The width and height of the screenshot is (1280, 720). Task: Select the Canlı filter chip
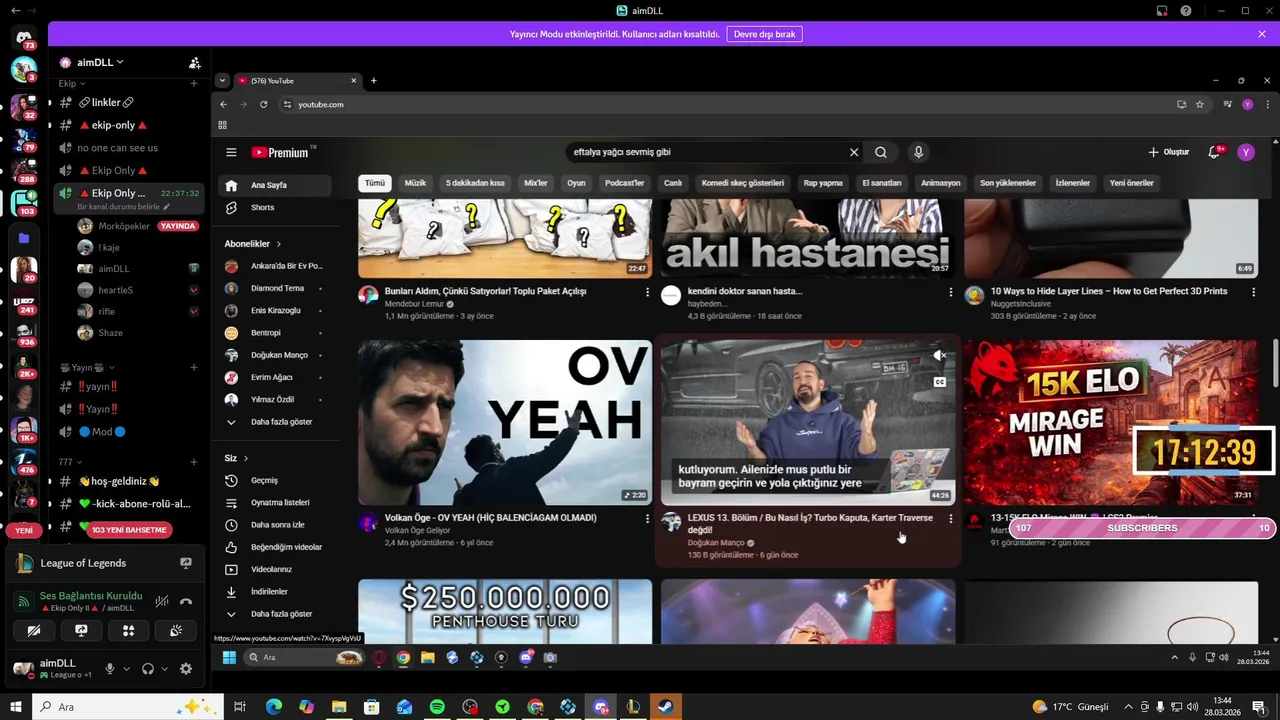coord(673,183)
